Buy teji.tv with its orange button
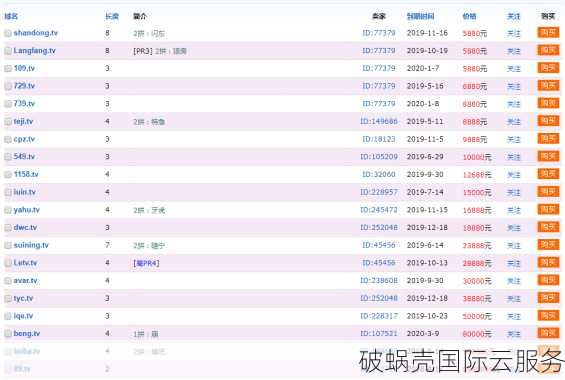 tap(548, 121)
